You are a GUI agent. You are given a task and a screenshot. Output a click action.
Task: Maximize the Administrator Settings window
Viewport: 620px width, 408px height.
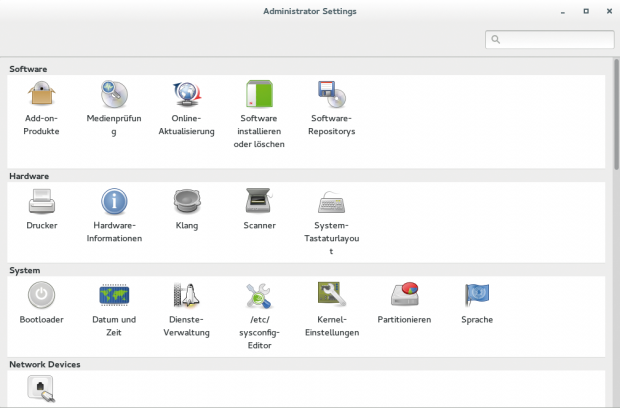(586, 11)
